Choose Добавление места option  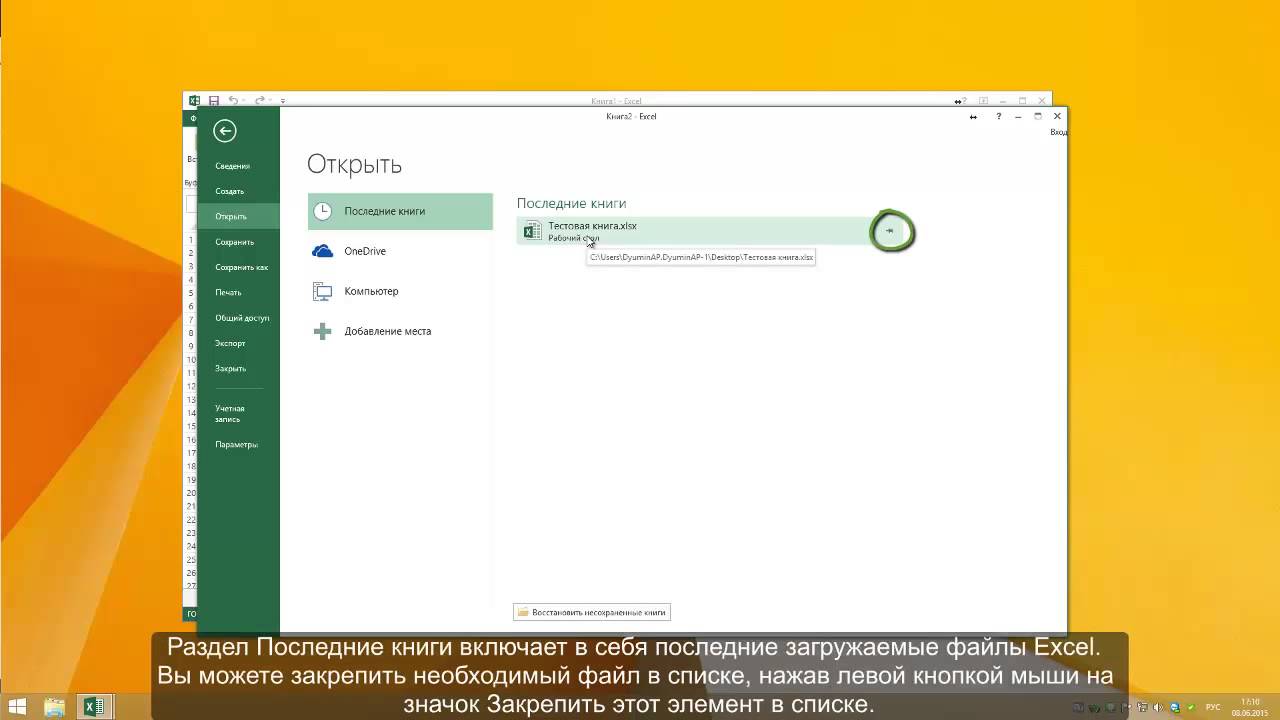click(x=400, y=331)
